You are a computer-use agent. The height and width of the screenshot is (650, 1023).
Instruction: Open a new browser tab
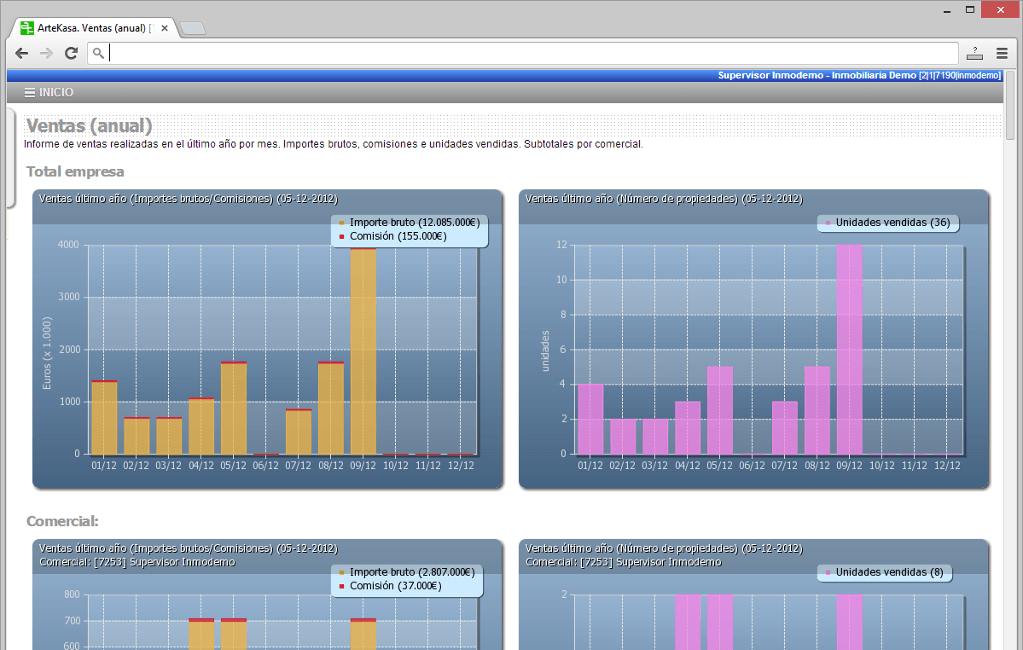tap(193, 28)
